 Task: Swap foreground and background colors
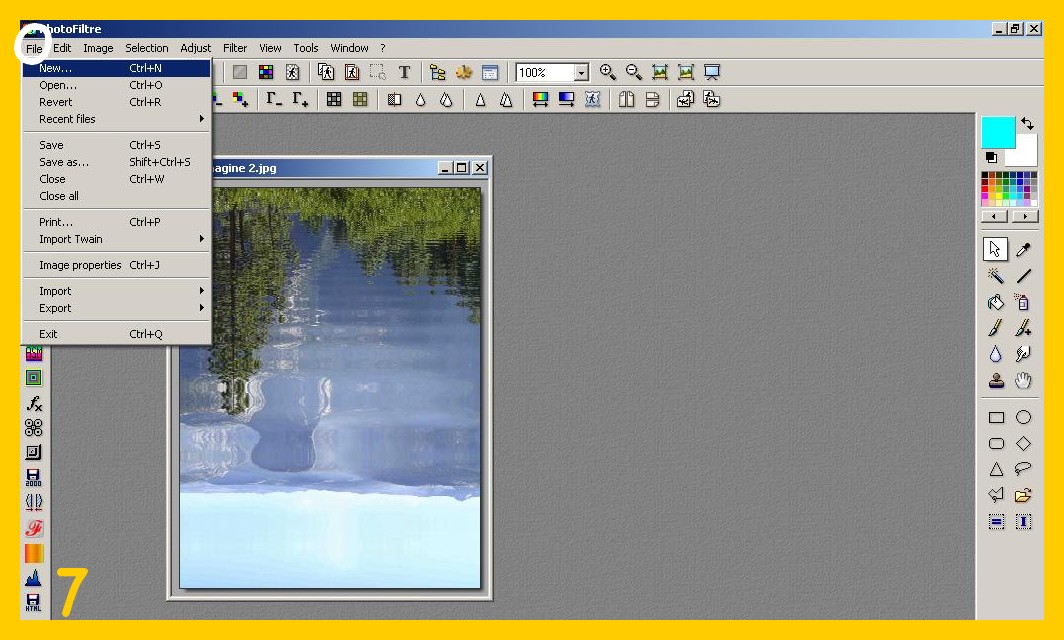(1027, 124)
